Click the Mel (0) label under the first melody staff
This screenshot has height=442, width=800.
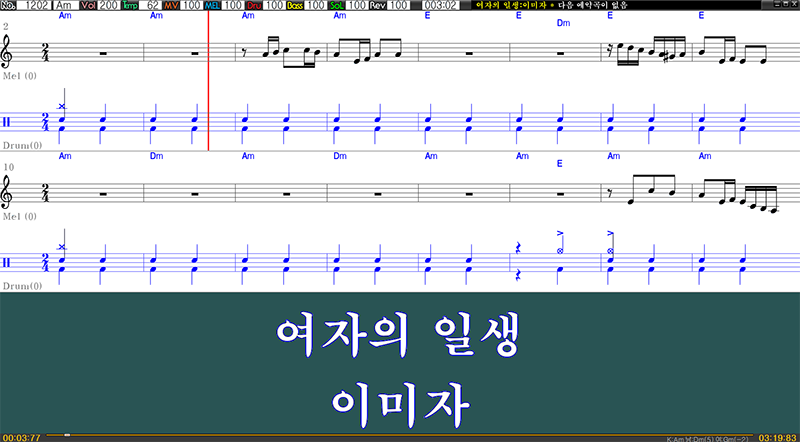(19, 76)
